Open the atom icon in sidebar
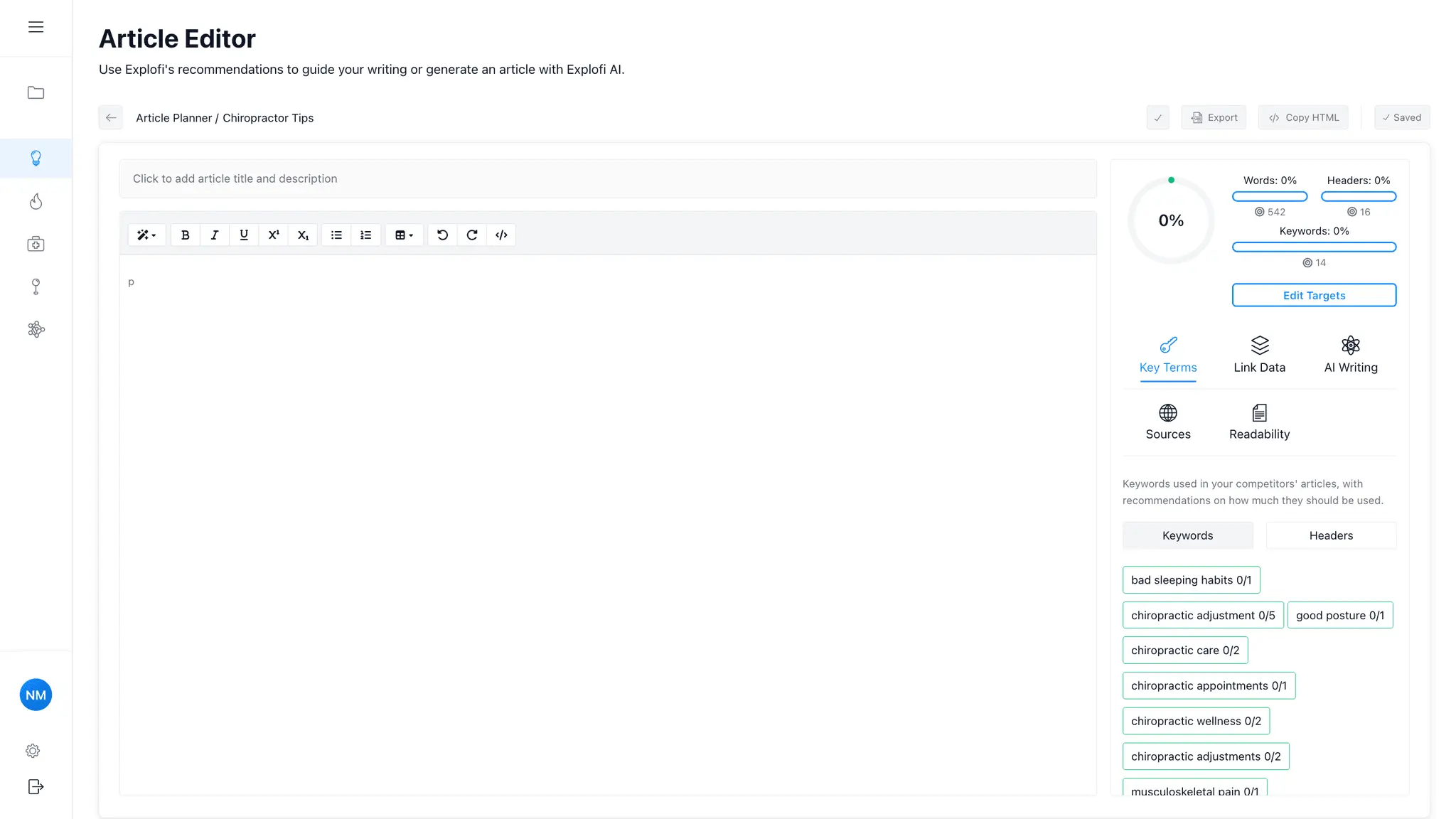 36,329
